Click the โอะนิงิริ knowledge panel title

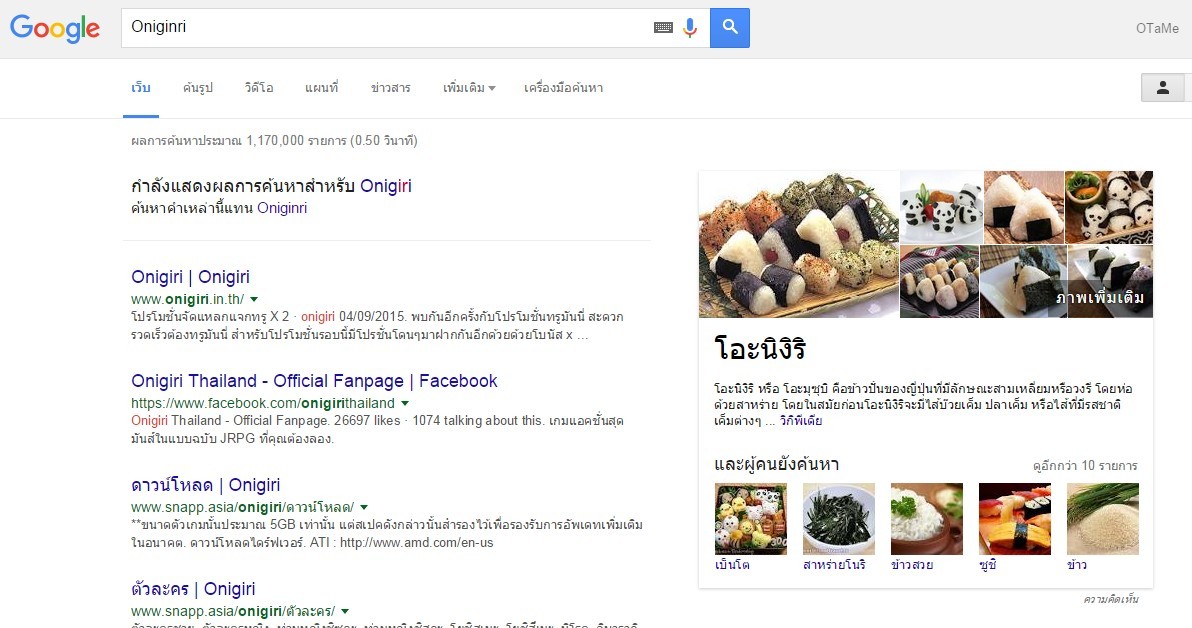click(760, 350)
